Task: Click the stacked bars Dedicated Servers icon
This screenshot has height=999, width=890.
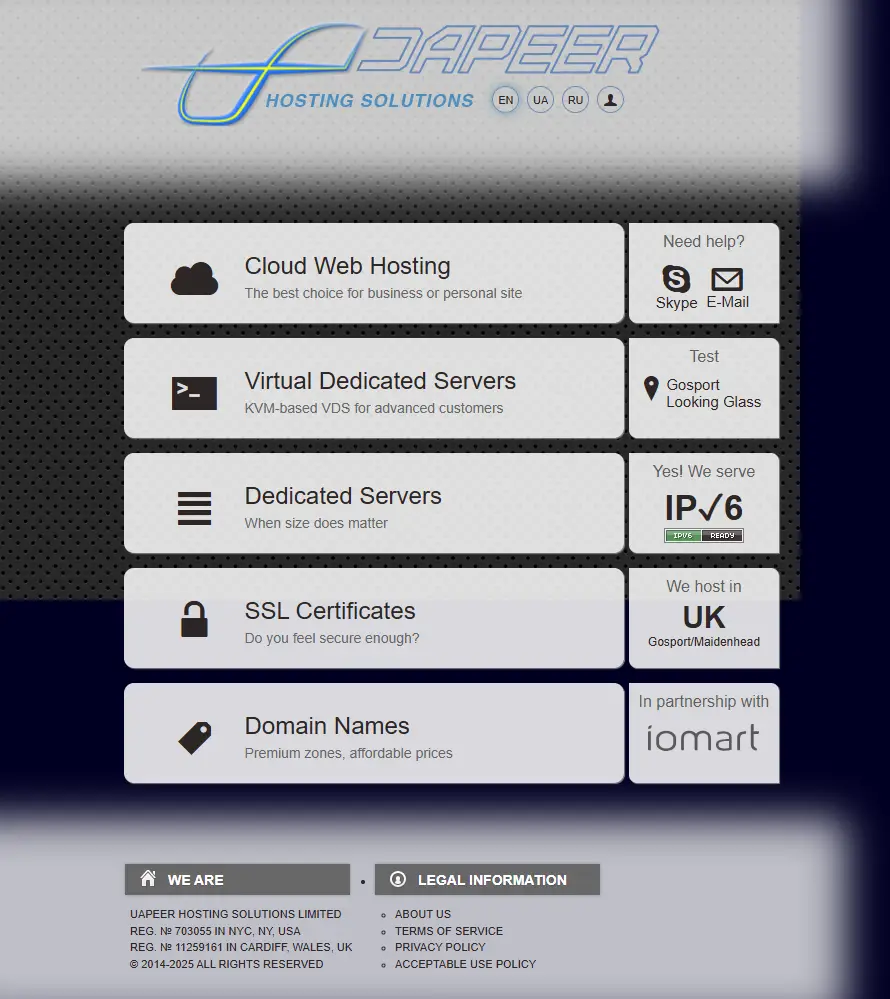Action: point(194,508)
